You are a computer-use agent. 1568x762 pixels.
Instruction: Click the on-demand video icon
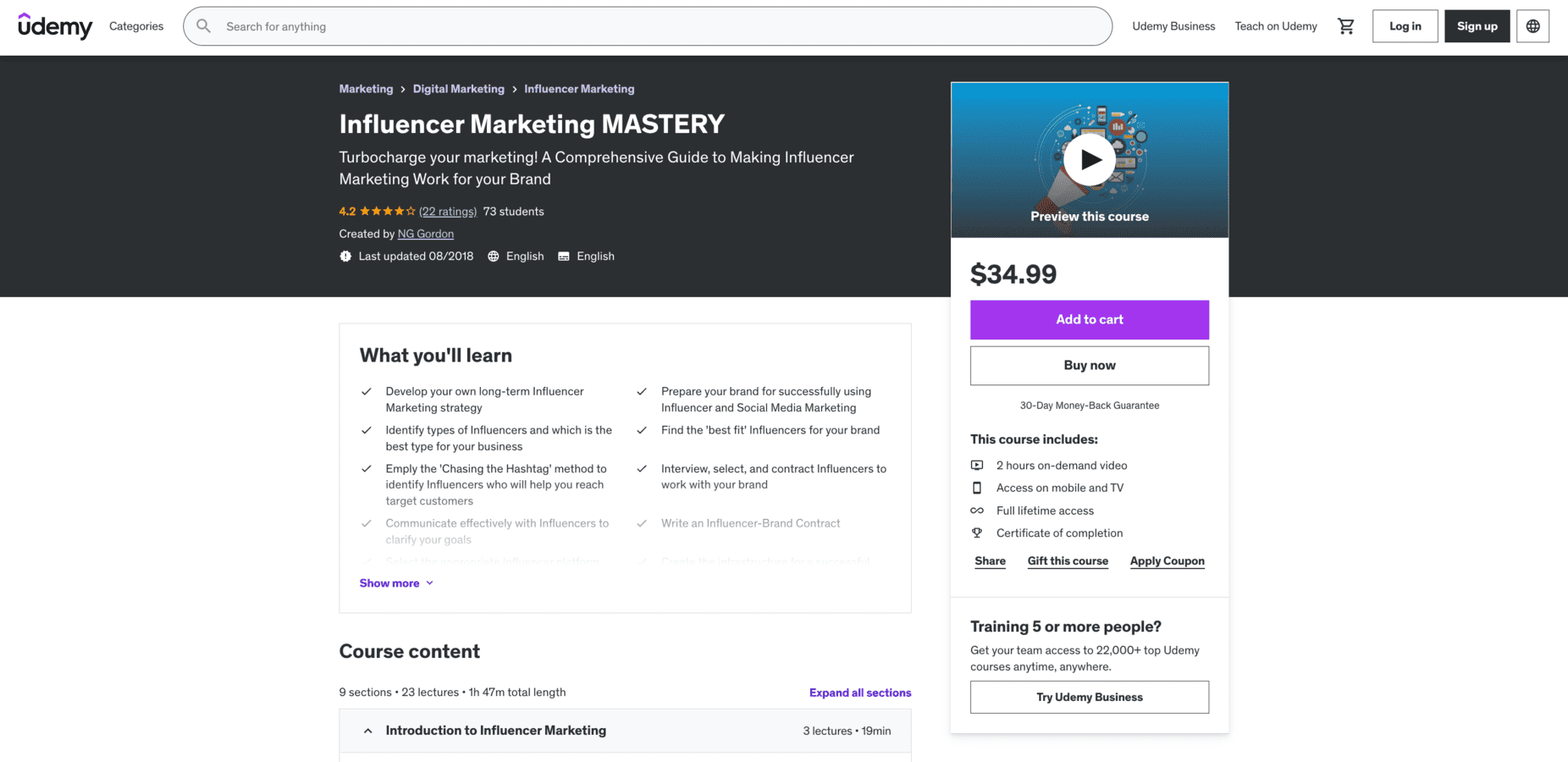pyautogui.click(x=978, y=465)
